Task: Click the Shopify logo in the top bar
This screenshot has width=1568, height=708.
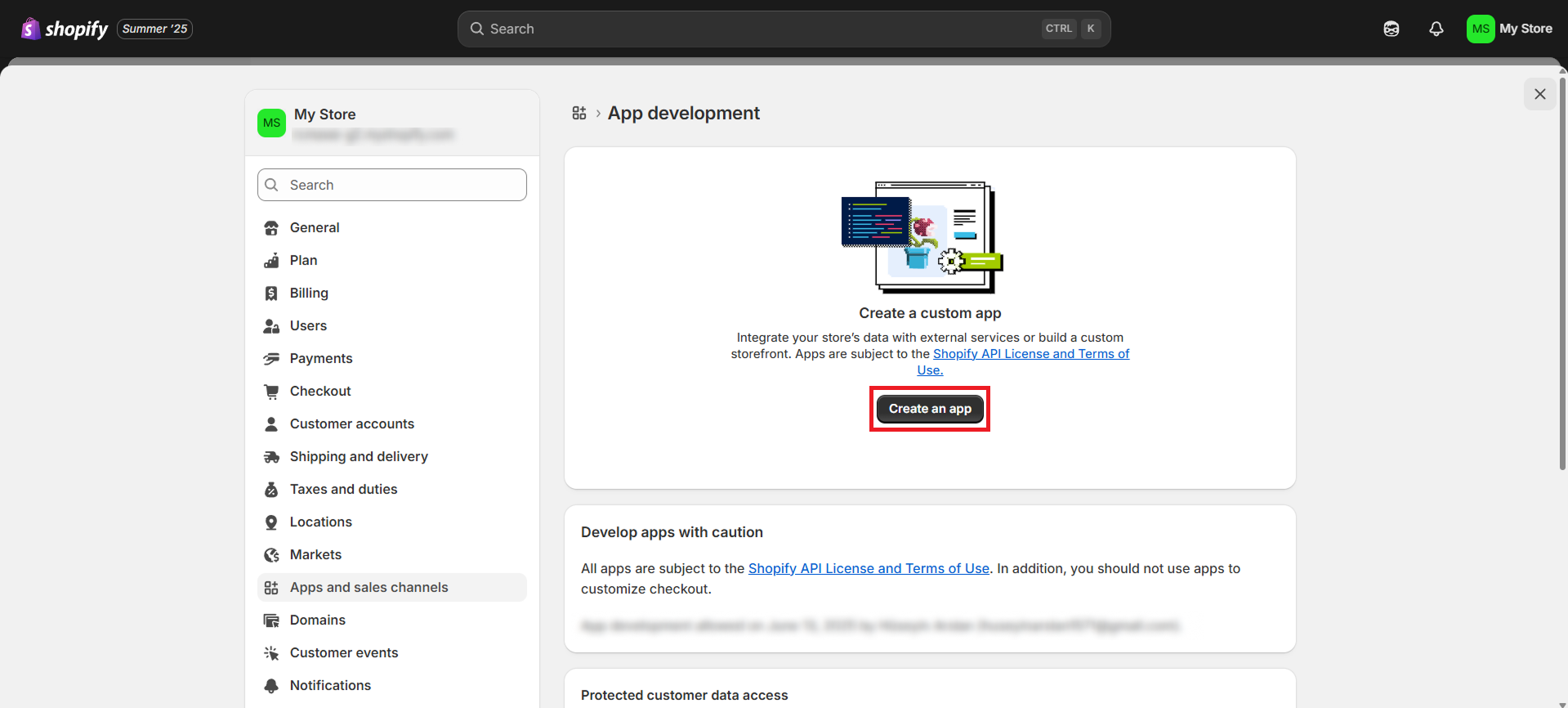Action: pos(65,29)
